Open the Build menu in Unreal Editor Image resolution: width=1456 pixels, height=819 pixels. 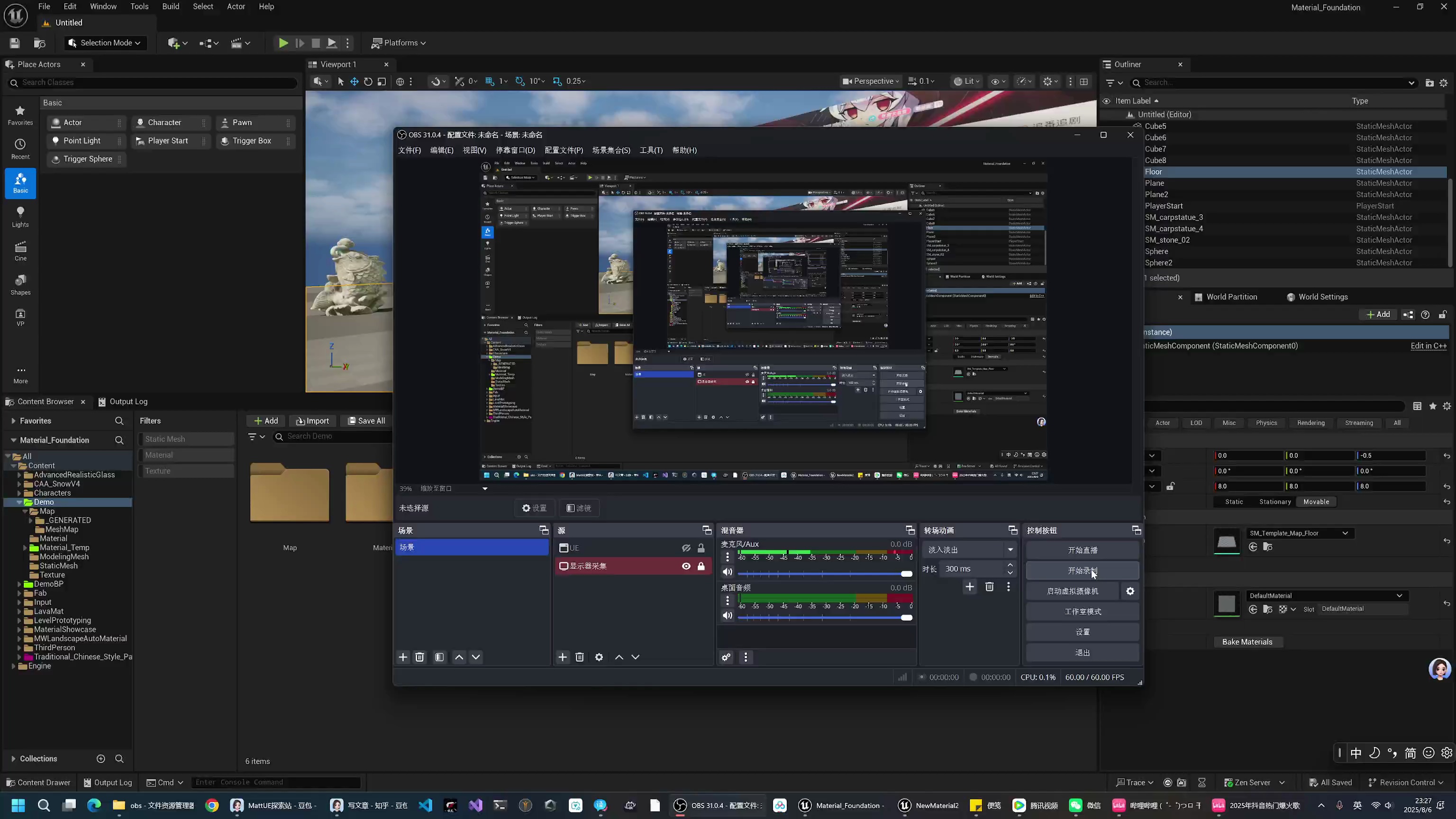click(x=171, y=7)
